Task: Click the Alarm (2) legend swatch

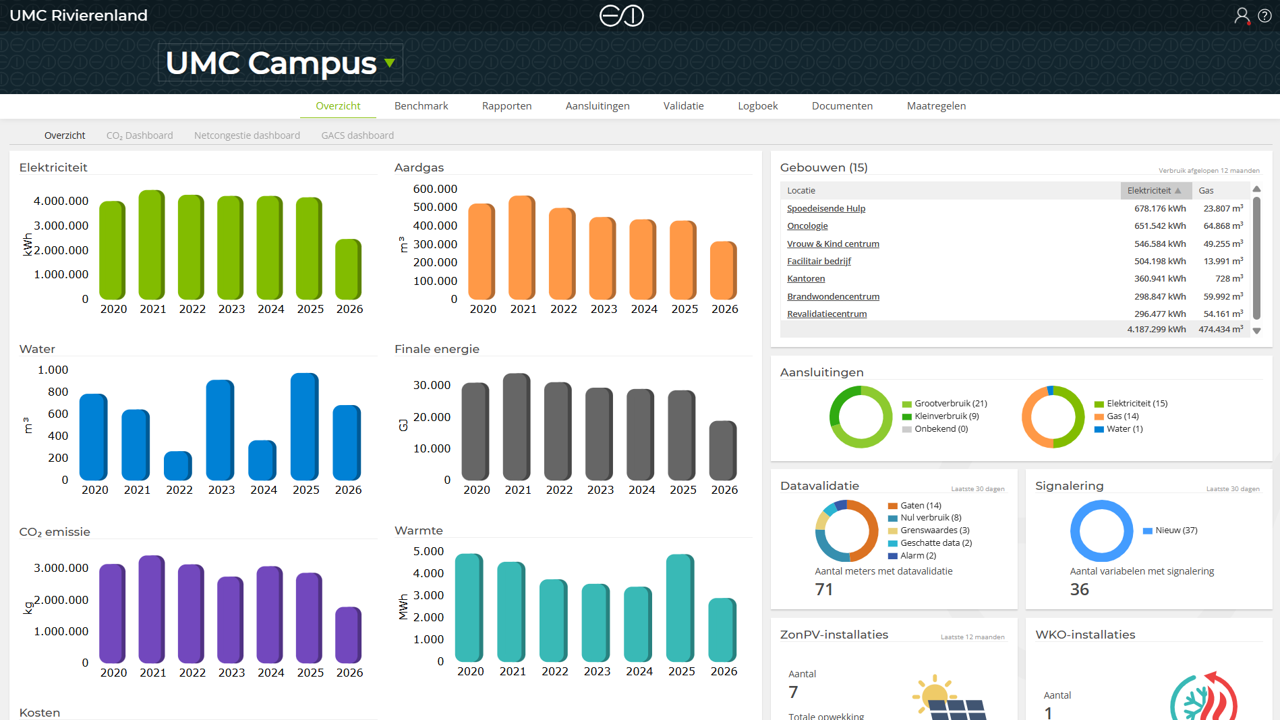Action: (893, 555)
